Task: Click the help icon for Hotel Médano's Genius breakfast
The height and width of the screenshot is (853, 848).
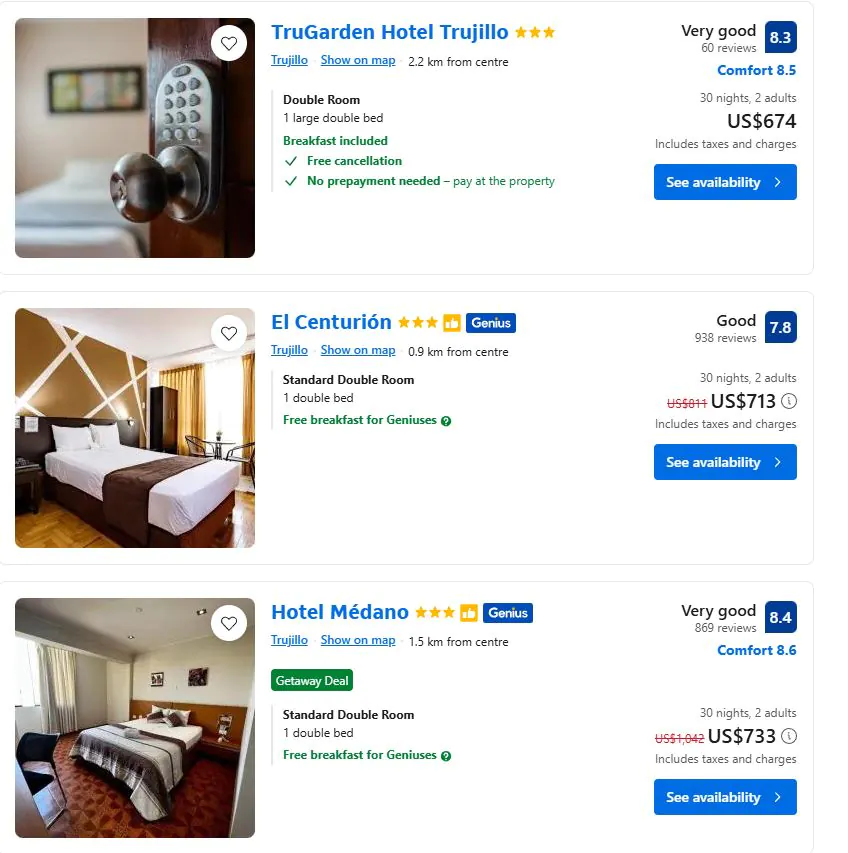Action: 446,756
